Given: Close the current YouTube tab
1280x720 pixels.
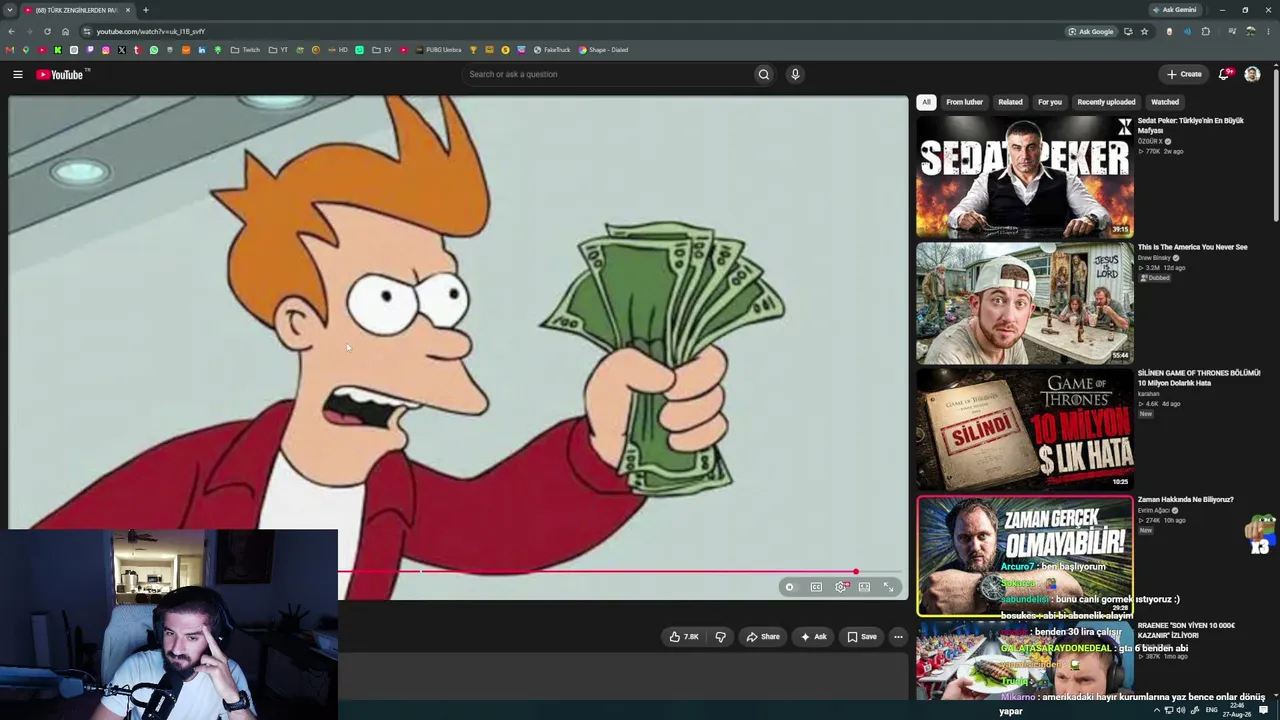Looking at the screenshot, I should (x=127, y=10).
